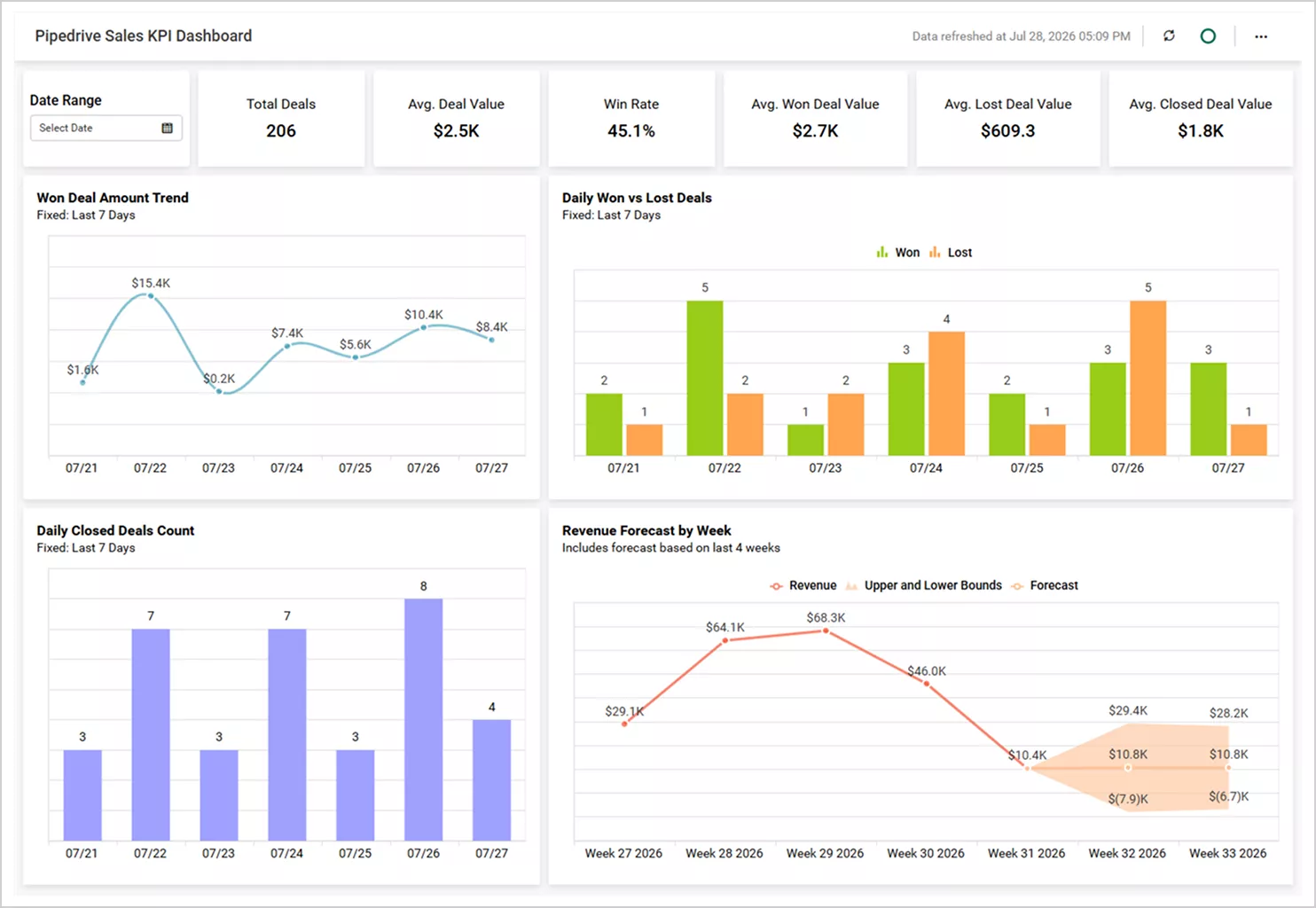Click the $7.4K point on the trend line
Viewport: 1316px width, 908px height.
pos(287,346)
